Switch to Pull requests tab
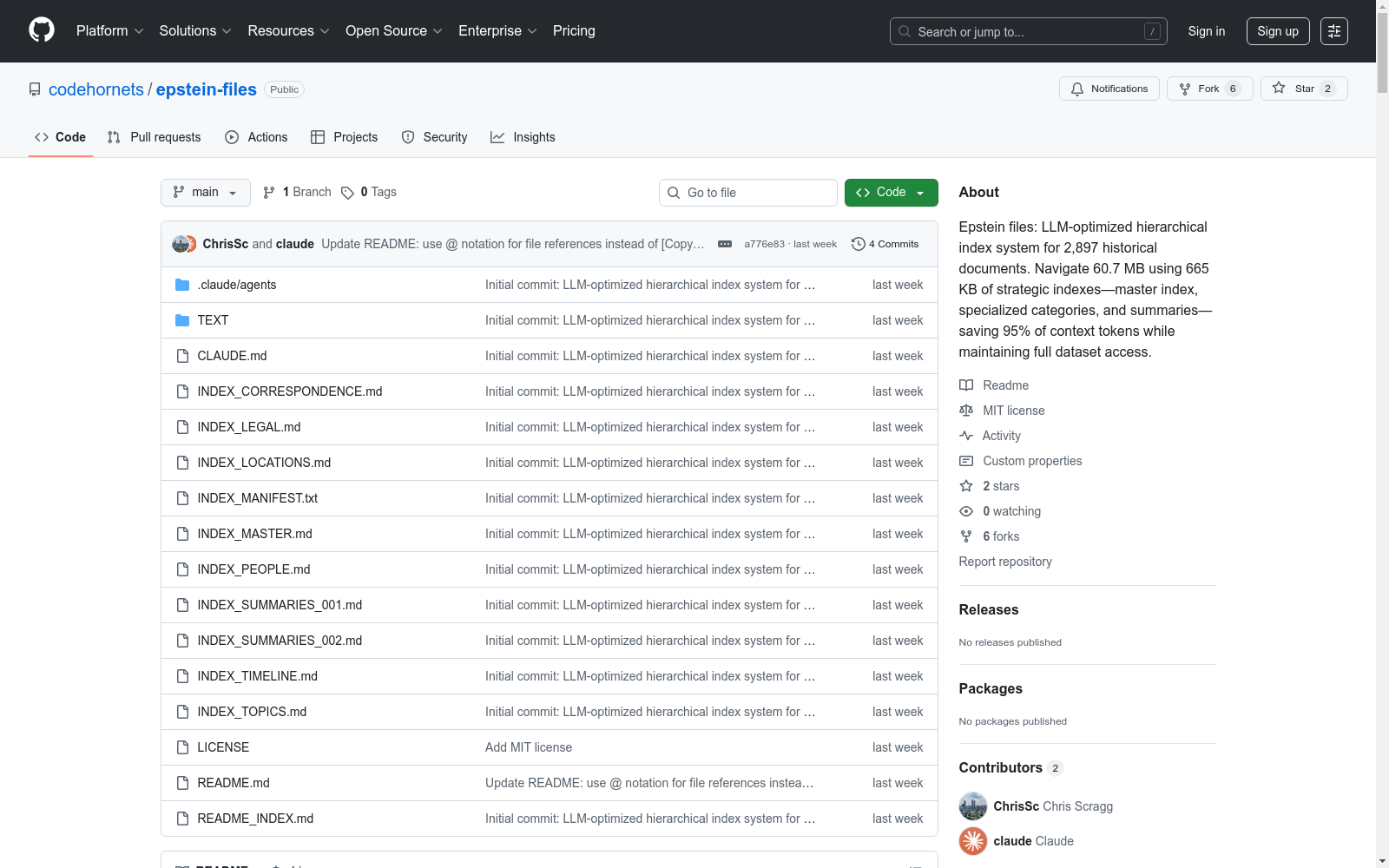 tap(155, 137)
